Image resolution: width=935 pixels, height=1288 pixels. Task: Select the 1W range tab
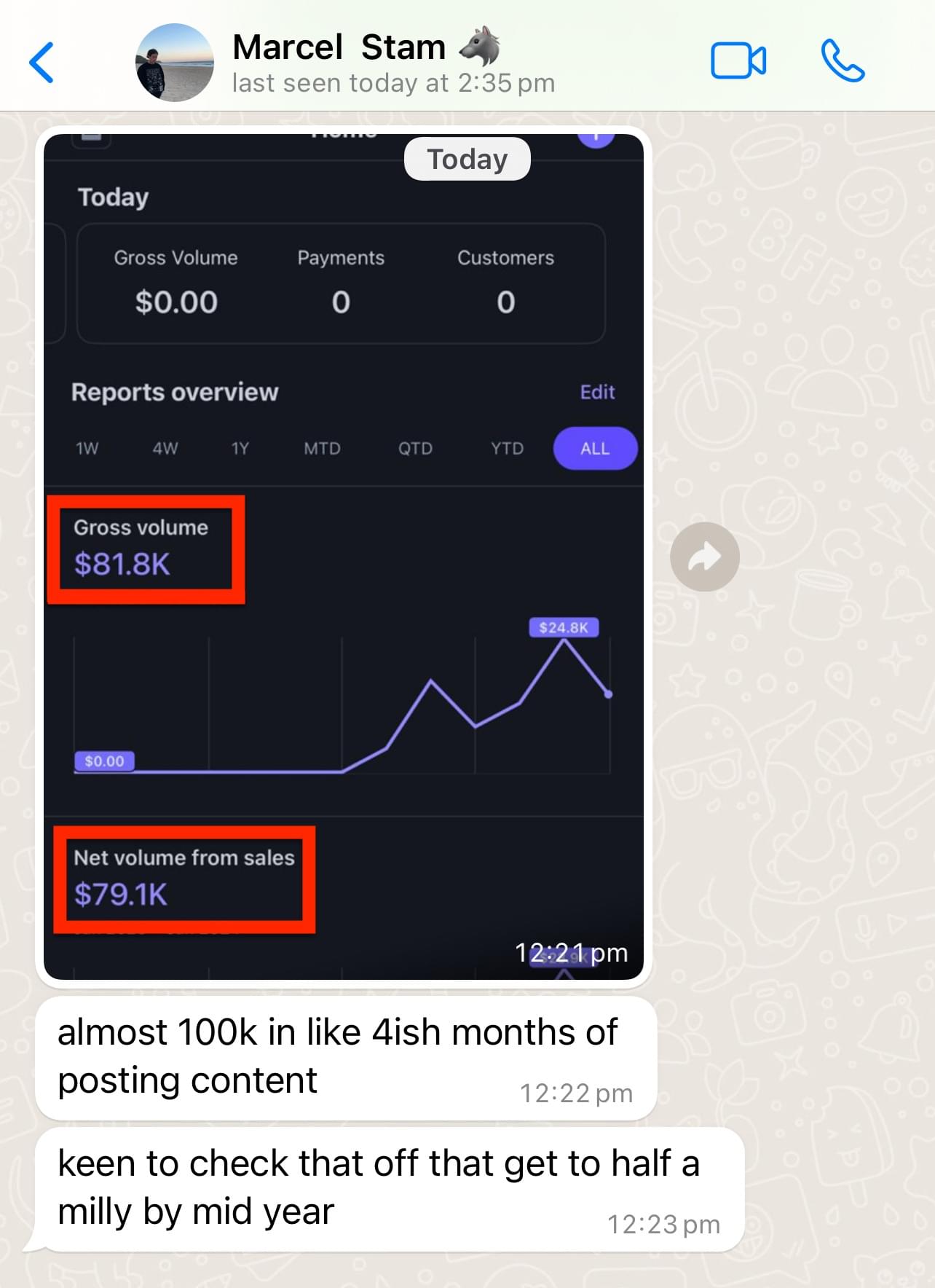(x=87, y=448)
